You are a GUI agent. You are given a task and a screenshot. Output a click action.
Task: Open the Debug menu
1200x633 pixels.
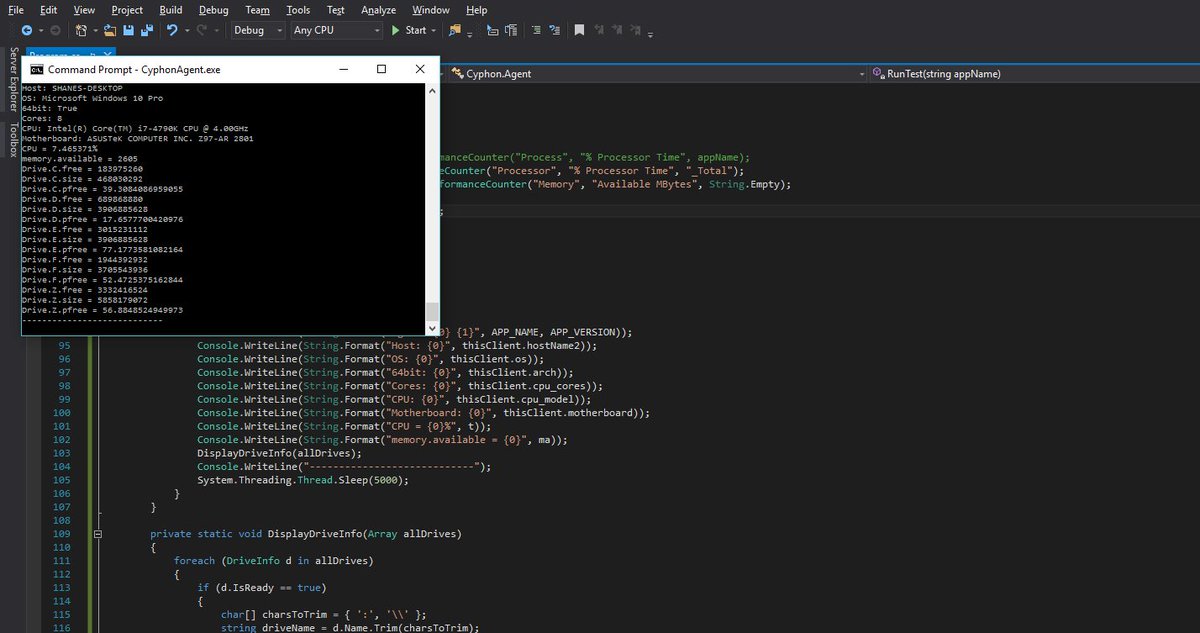click(x=214, y=10)
